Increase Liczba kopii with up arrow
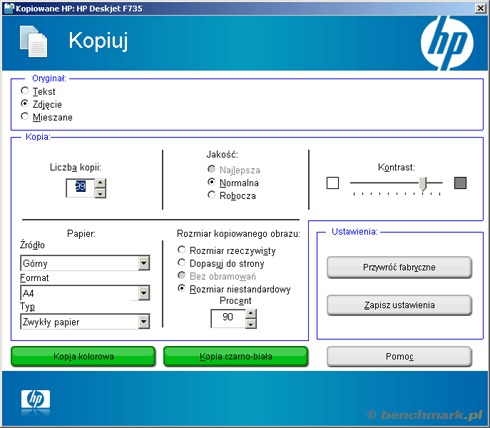The height and width of the screenshot is (428, 490). pyautogui.click(x=100, y=183)
